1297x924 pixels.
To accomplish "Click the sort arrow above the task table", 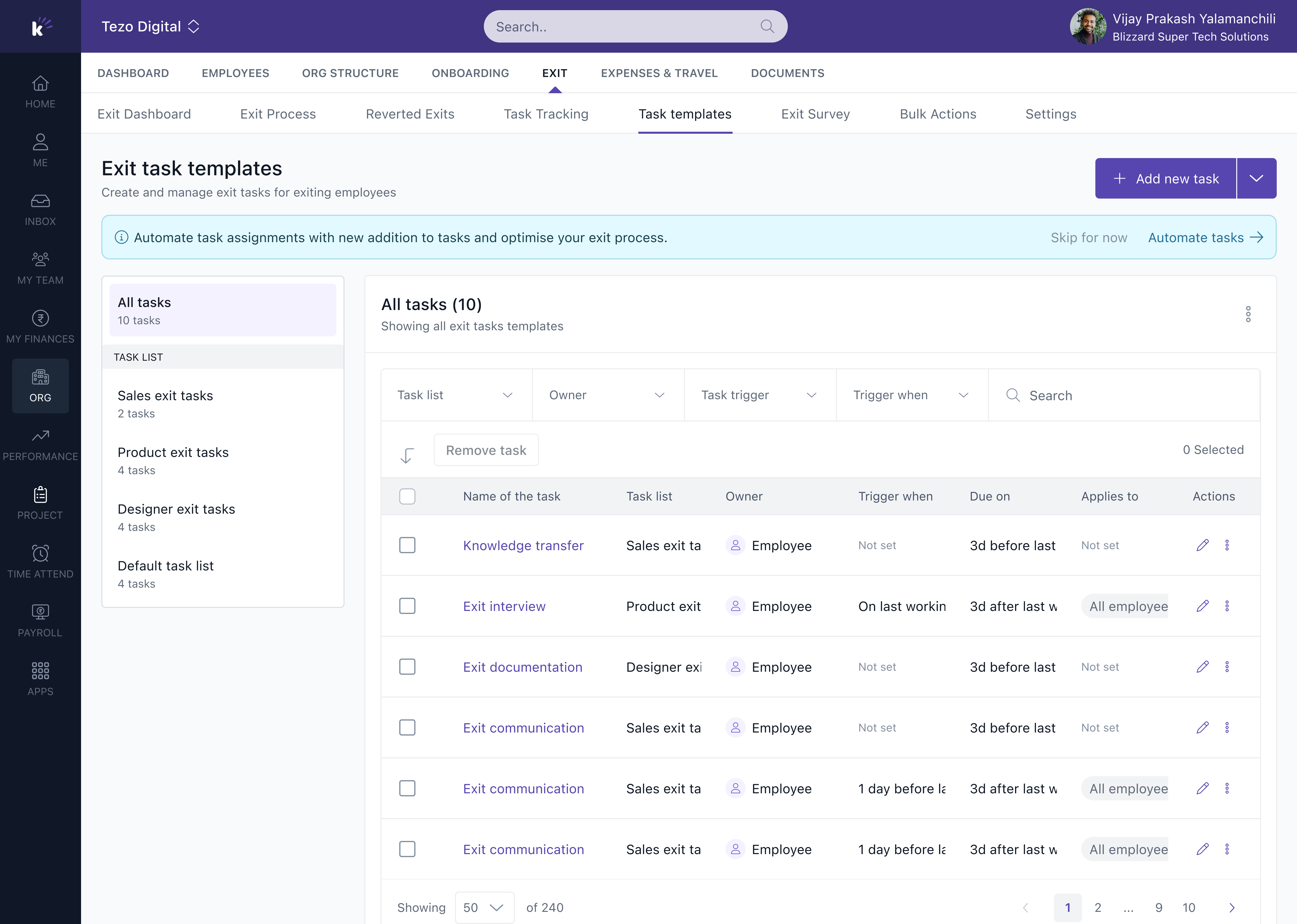I will 407,455.
